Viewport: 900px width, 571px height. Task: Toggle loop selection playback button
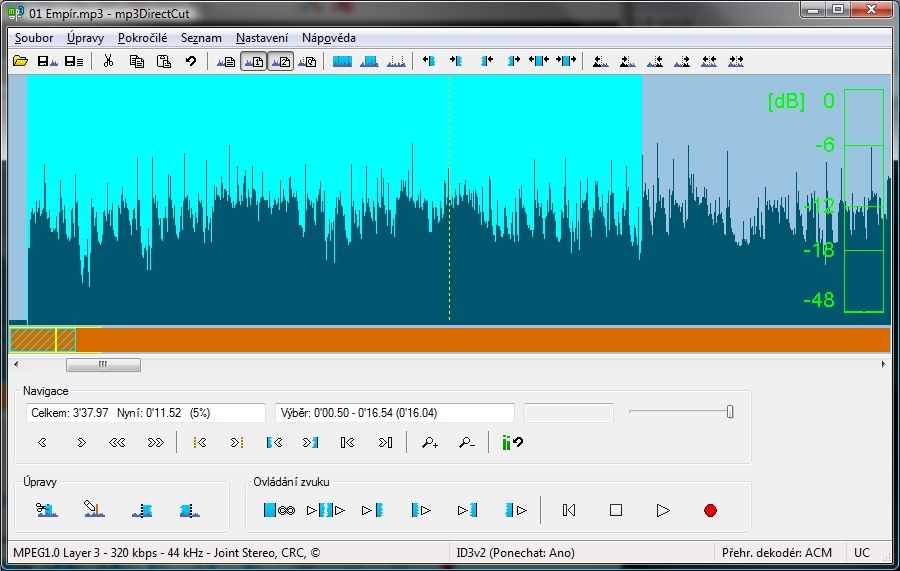point(279,510)
